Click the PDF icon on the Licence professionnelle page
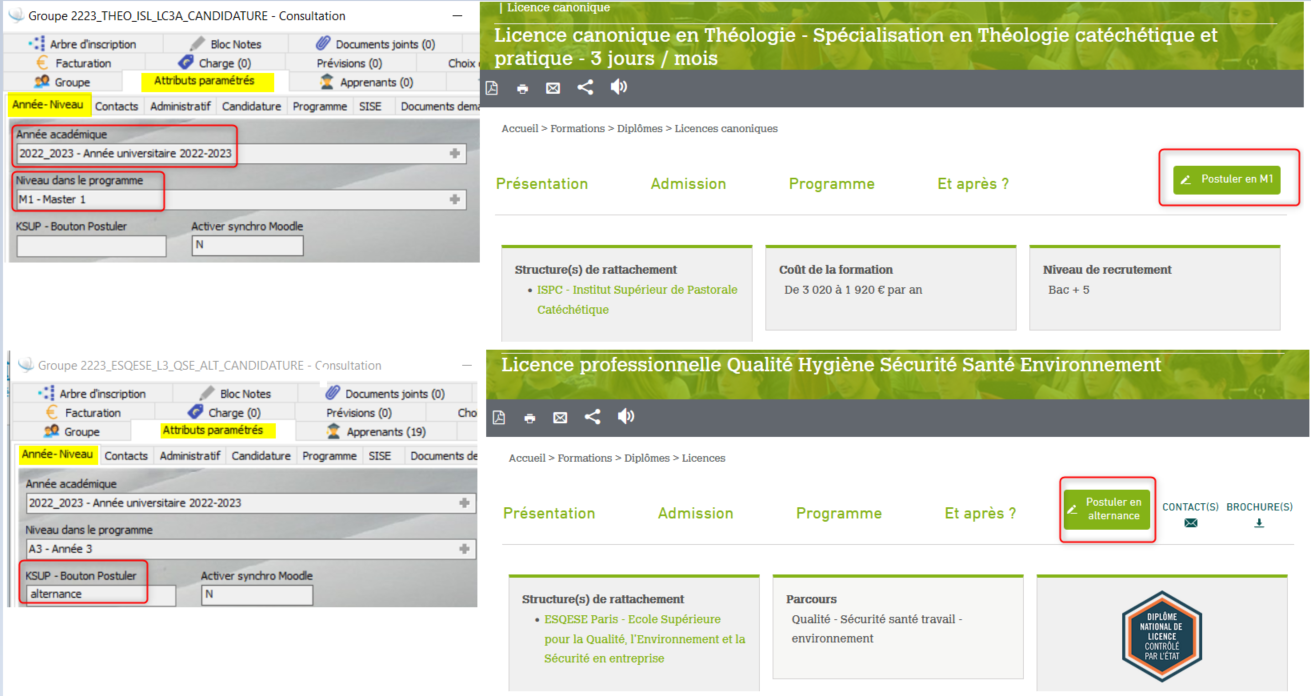The image size is (1311, 696). (x=499, y=417)
